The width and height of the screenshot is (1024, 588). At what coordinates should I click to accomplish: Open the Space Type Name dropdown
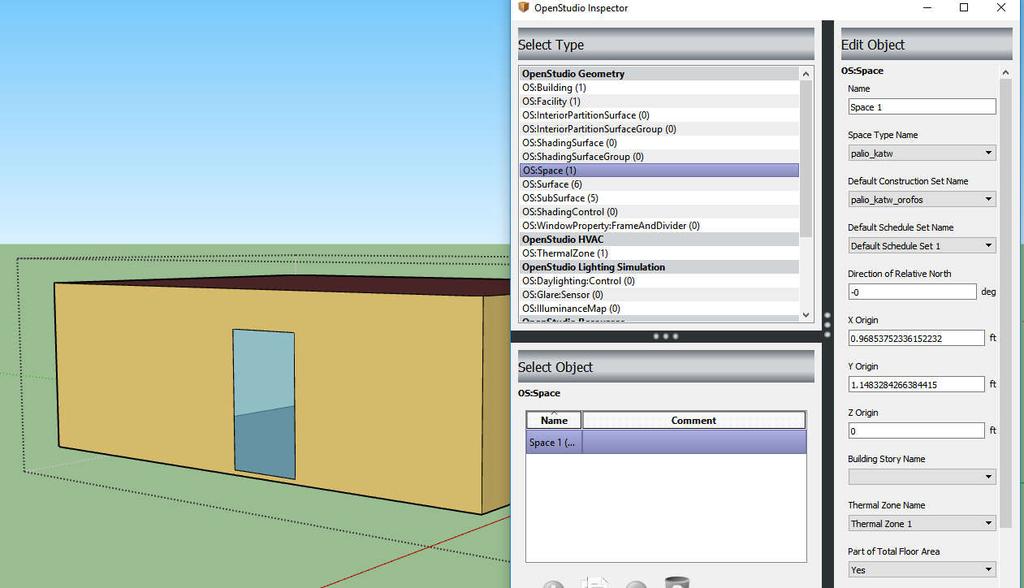[x=921, y=153]
